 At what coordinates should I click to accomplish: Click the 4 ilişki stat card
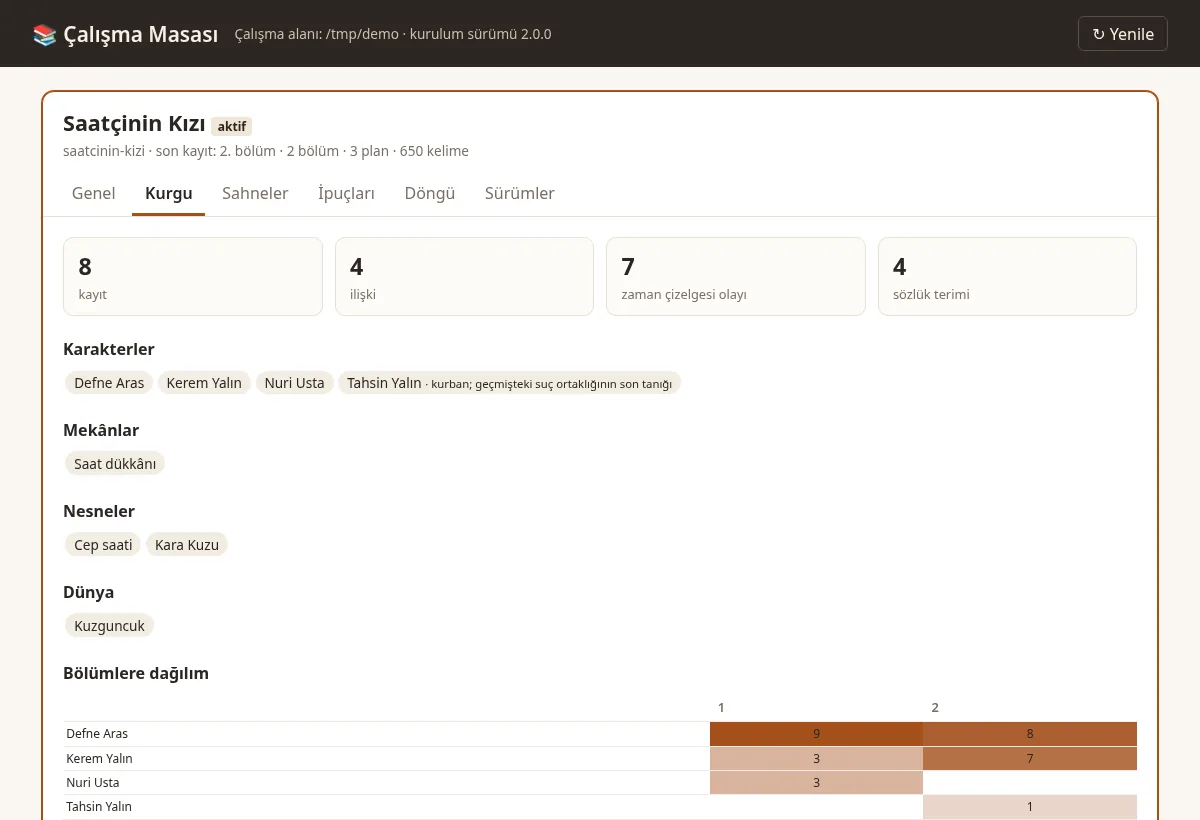tap(464, 276)
